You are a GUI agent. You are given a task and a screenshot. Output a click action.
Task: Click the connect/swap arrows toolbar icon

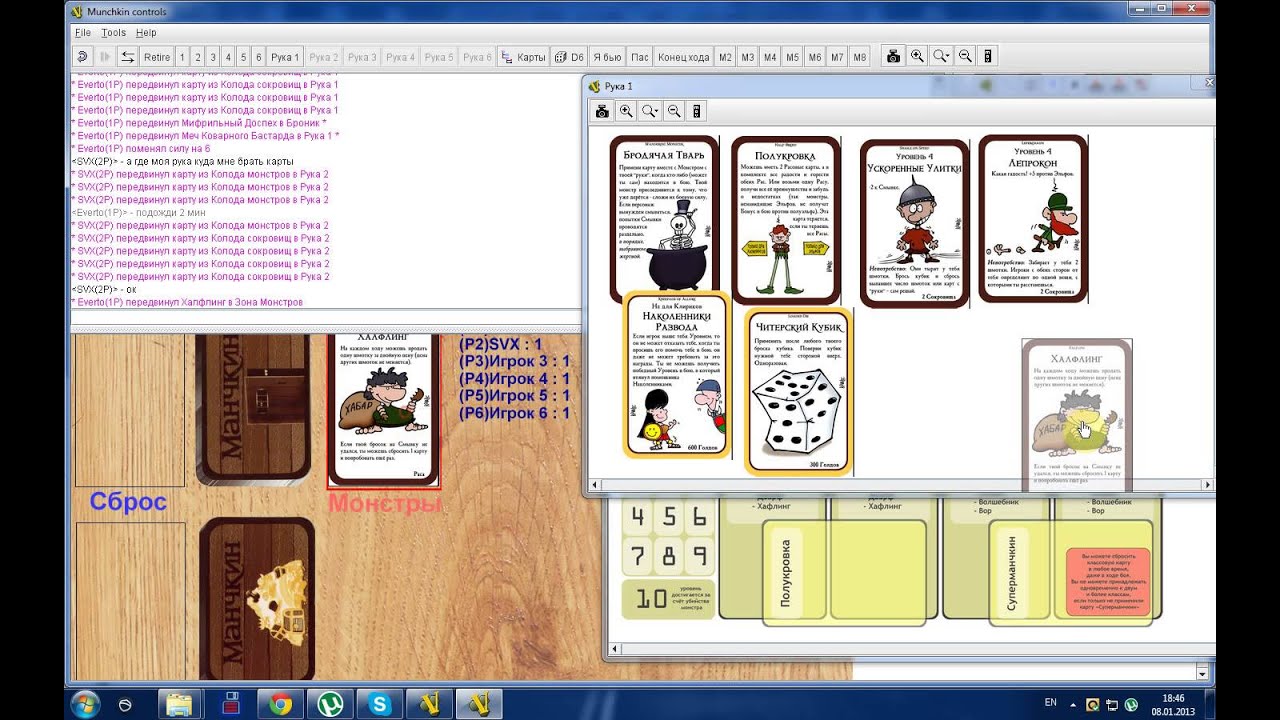click(x=128, y=57)
